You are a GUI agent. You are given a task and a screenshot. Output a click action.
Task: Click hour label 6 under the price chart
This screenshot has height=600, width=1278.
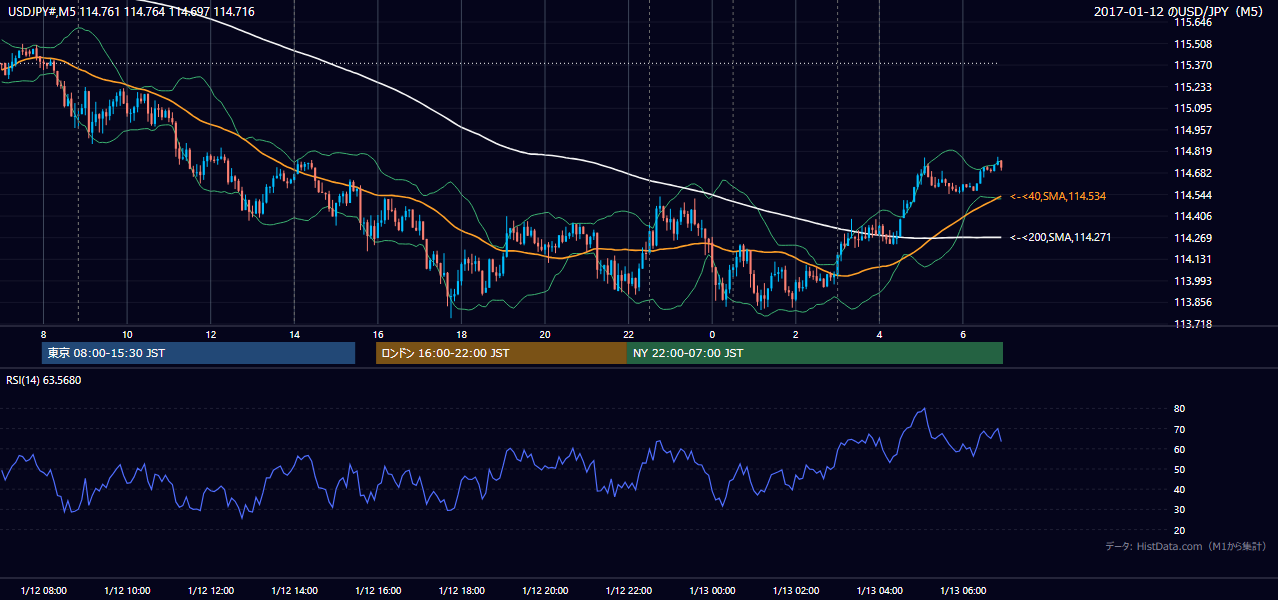[x=962, y=334]
